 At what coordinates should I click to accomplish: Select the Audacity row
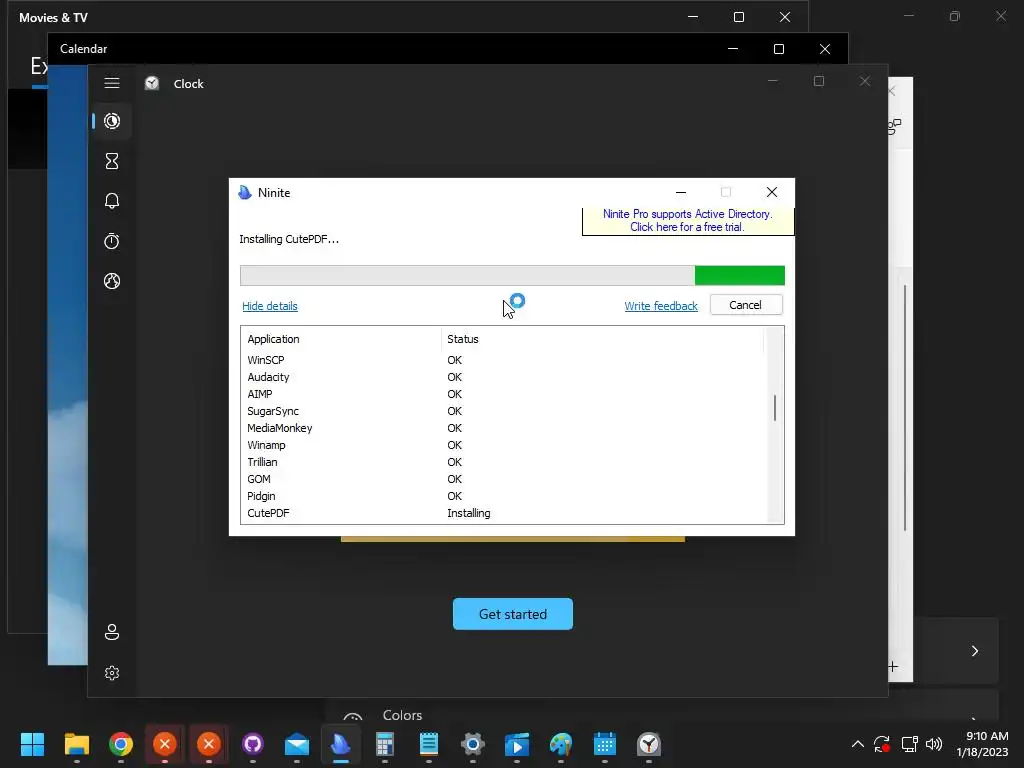(x=502, y=377)
